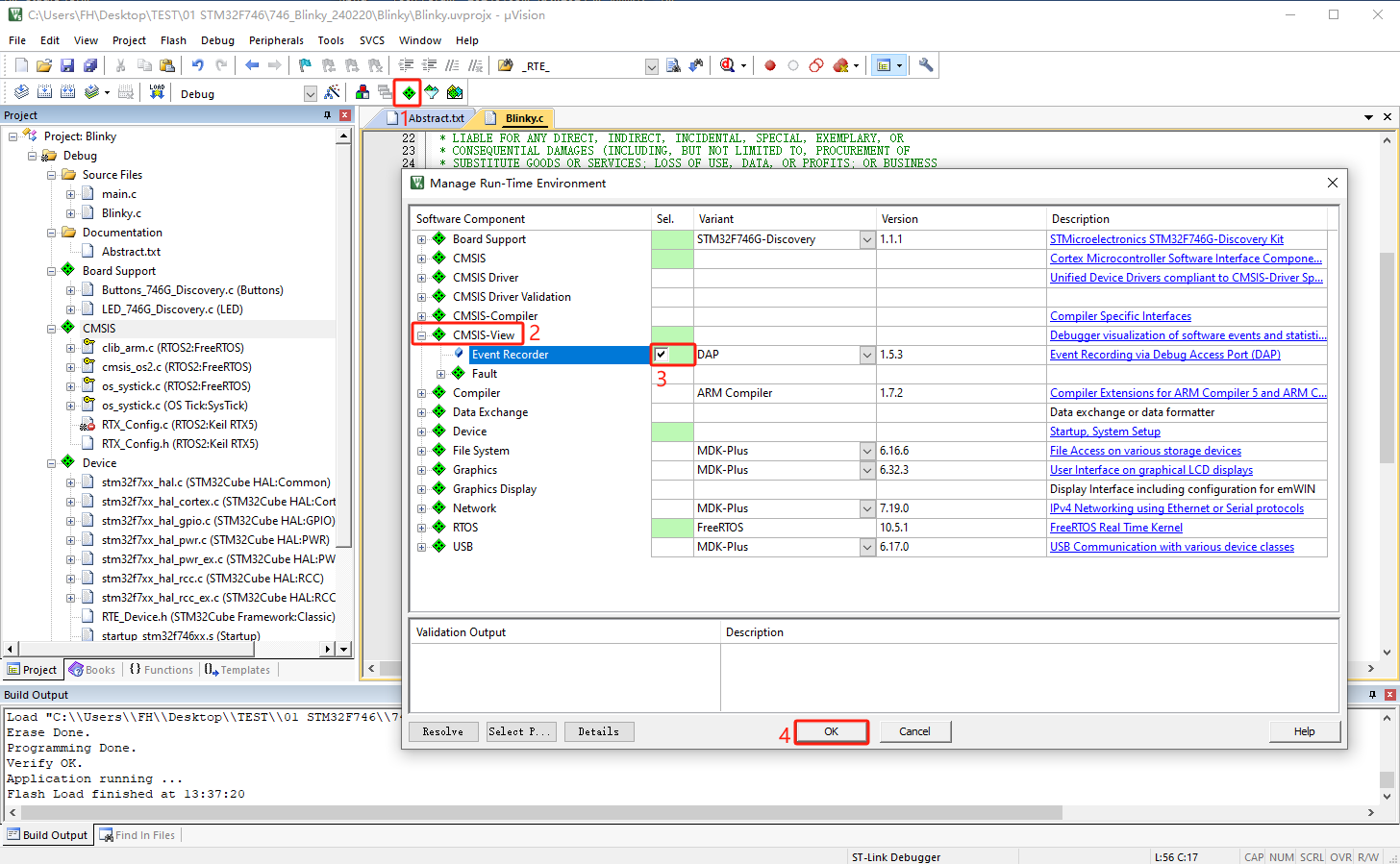
Task: Click the Undo toolbar icon
Action: (197, 65)
